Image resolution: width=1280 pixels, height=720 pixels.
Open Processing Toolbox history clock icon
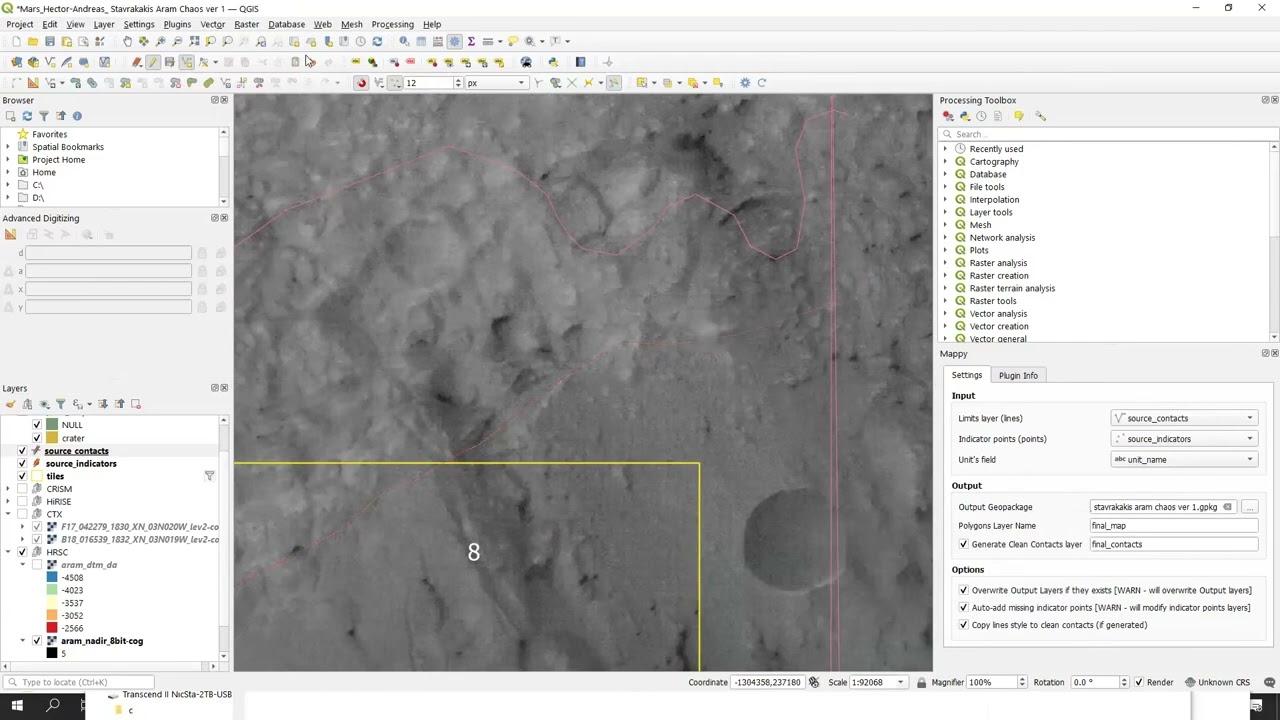981,116
